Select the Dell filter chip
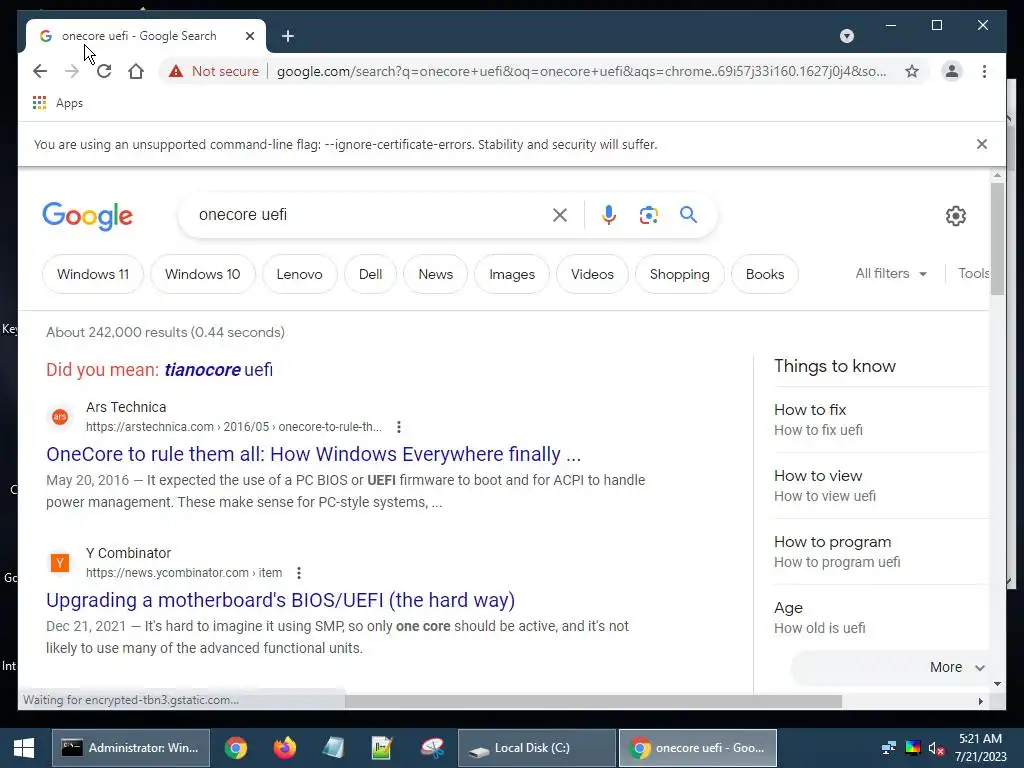 370,274
